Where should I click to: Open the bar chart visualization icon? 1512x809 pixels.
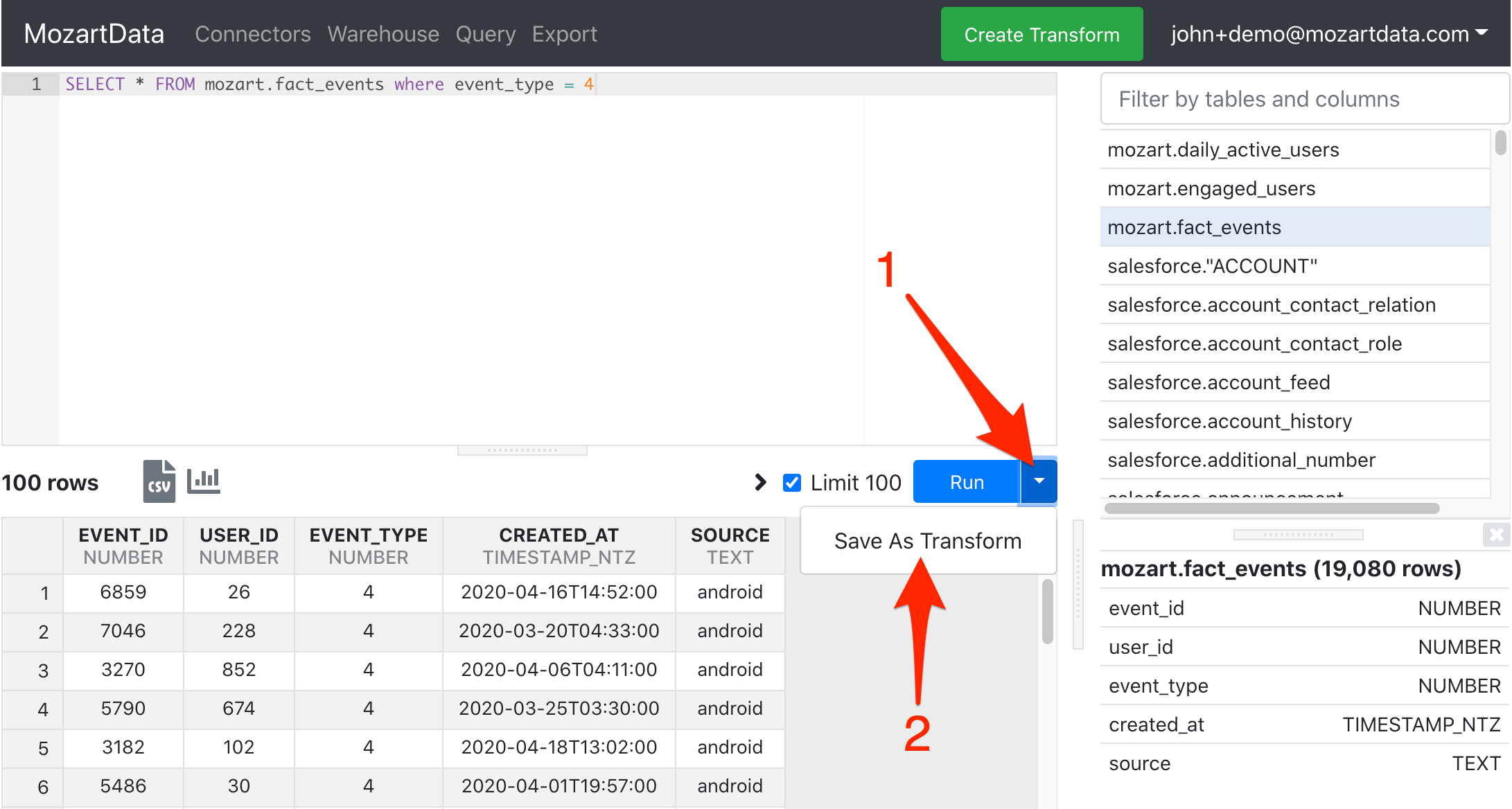pos(204,480)
